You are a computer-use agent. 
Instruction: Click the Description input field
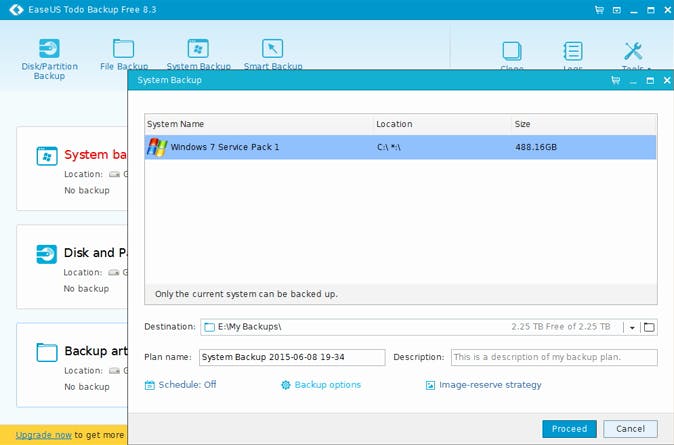pos(554,357)
